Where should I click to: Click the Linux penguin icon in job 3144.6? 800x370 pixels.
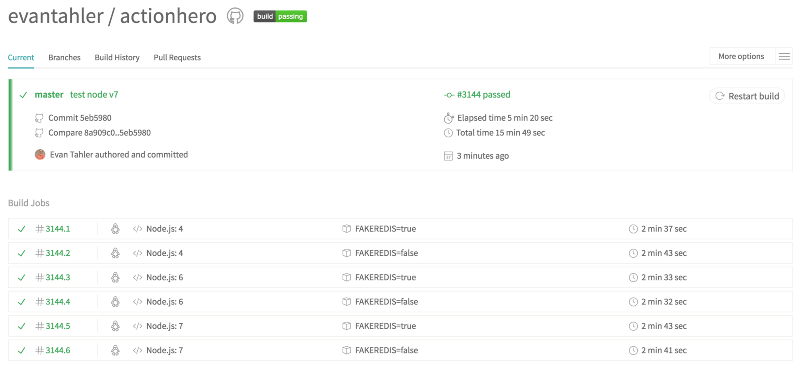pos(115,350)
